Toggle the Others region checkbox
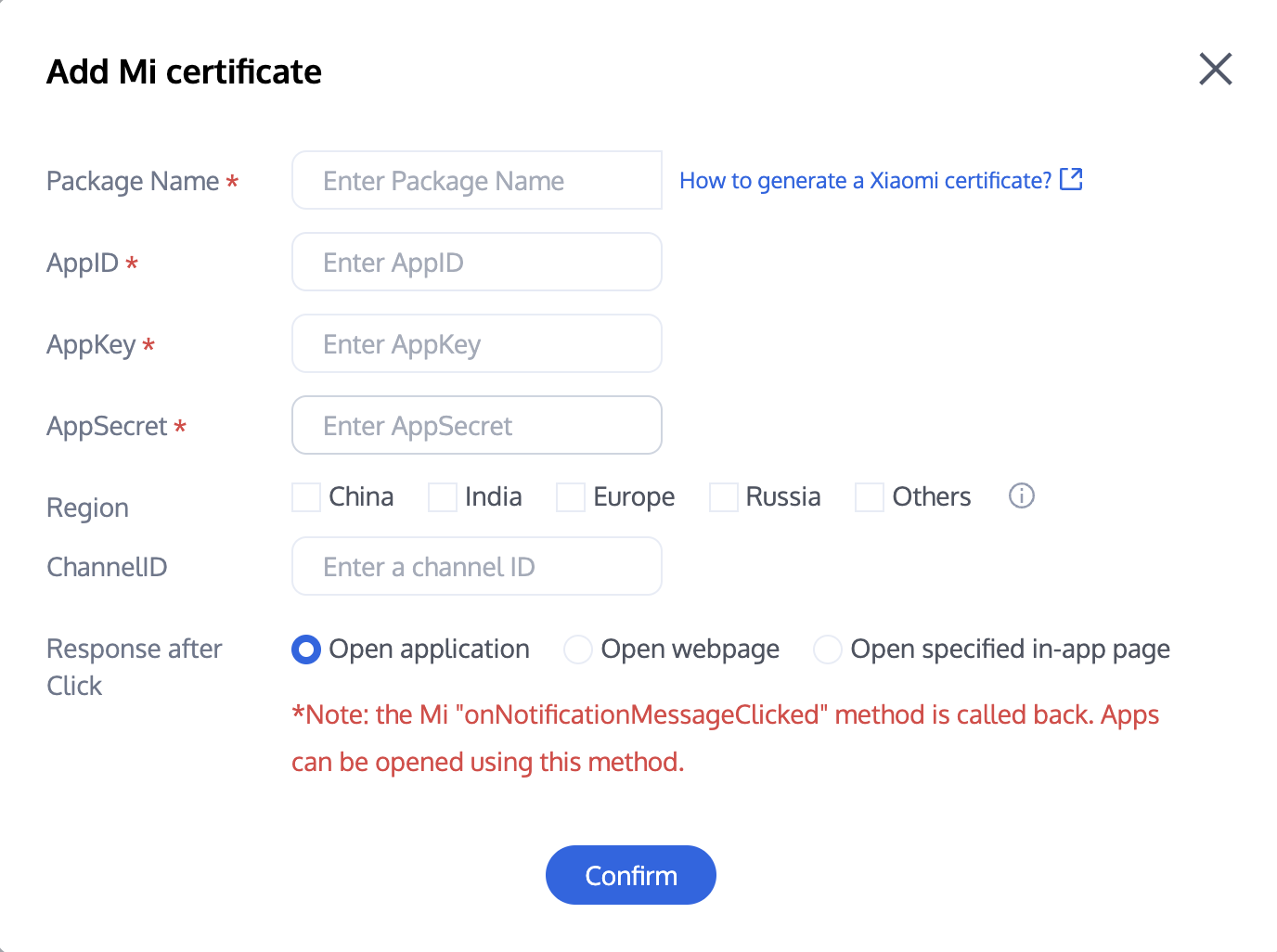1277x952 pixels. (870, 497)
